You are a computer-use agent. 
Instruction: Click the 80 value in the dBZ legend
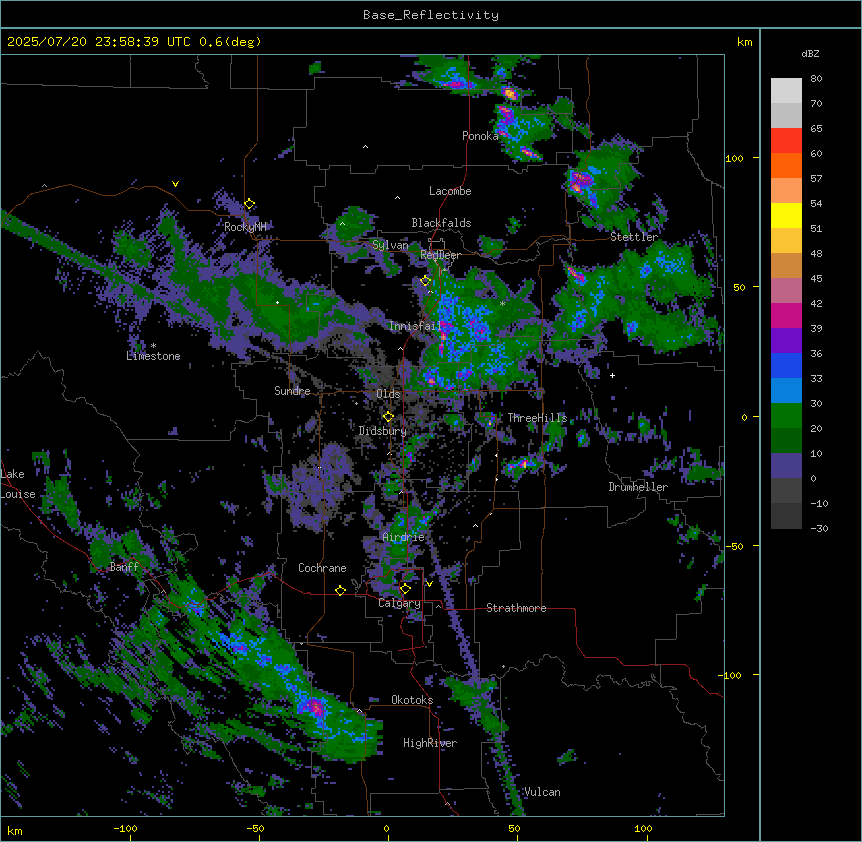(816, 79)
